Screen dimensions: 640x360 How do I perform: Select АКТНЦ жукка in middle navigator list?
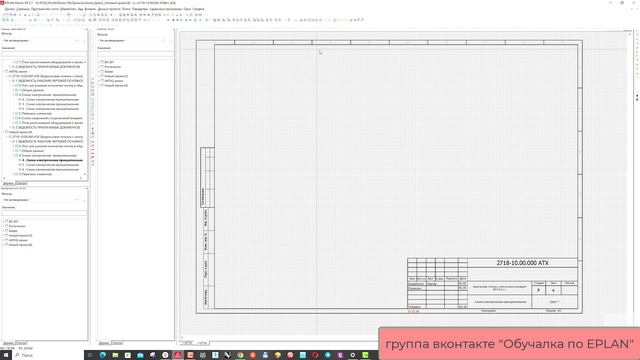click(114, 81)
